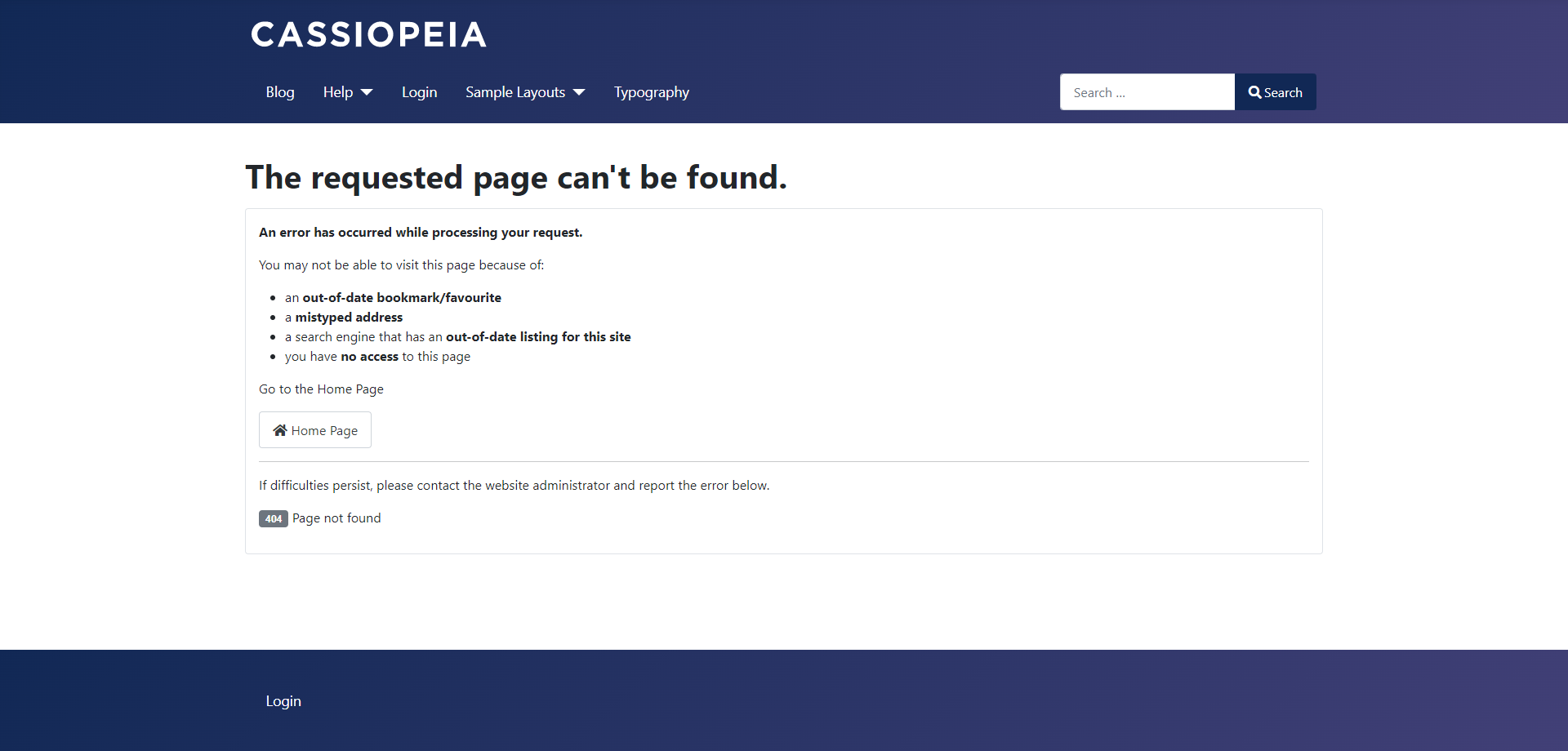Viewport: 1568px width, 751px height.
Task: Click the Page not found label
Action: click(x=336, y=518)
